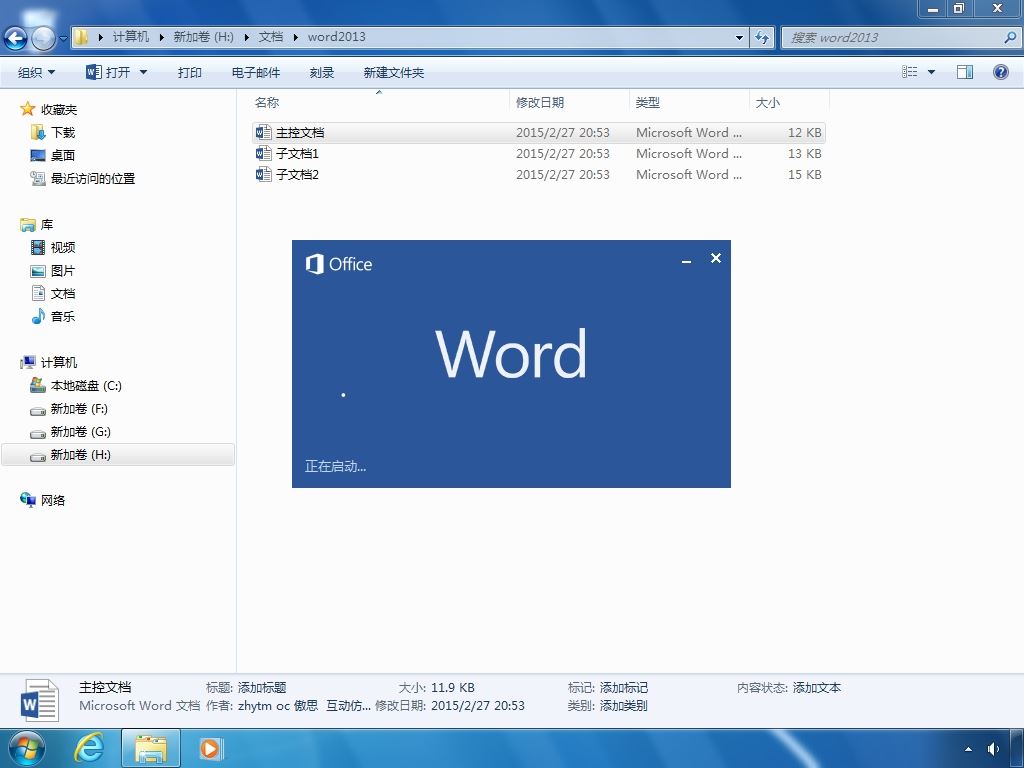Image resolution: width=1024 pixels, height=768 pixels.
Task: Click 刻录 in the toolbar
Action: (x=322, y=72)
